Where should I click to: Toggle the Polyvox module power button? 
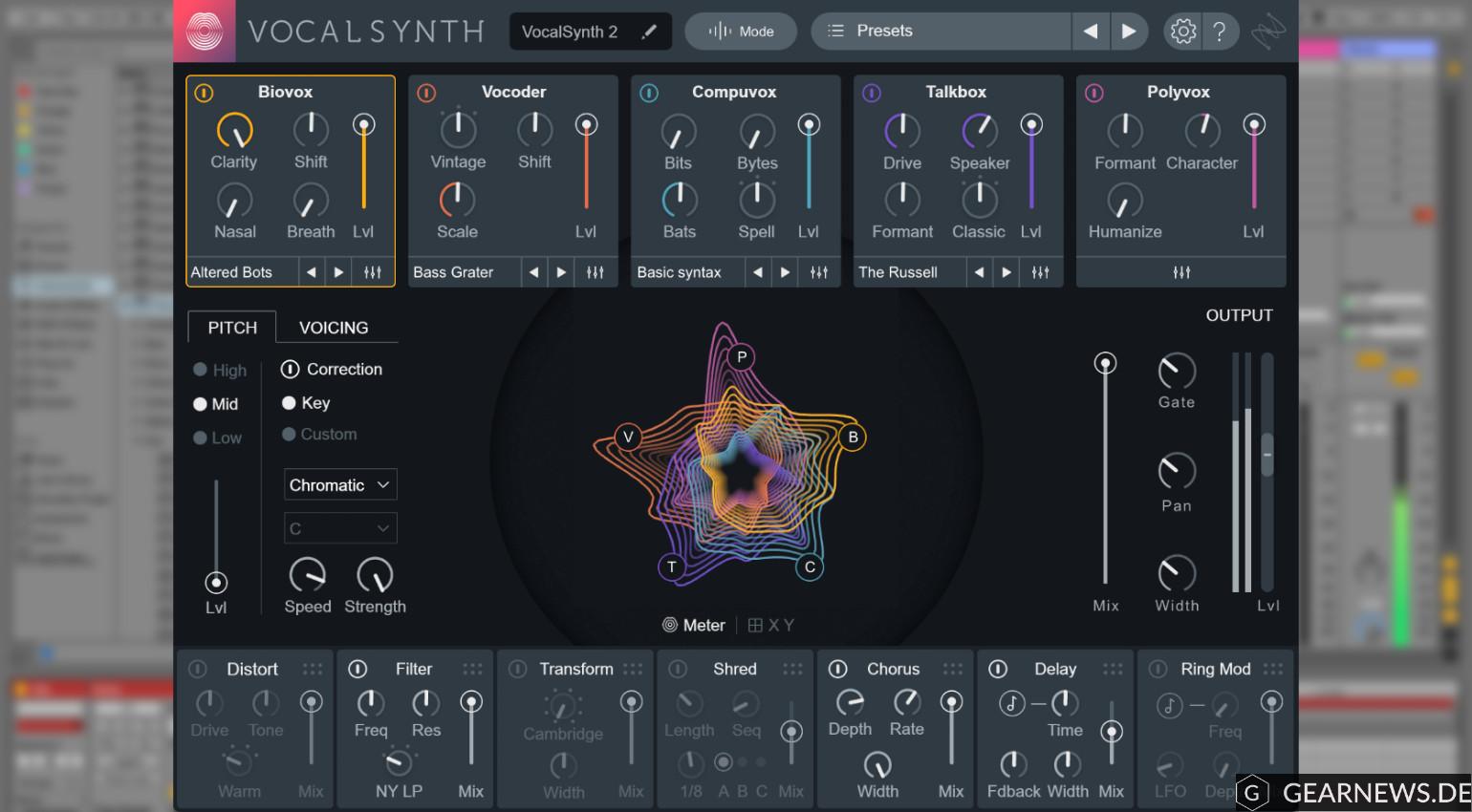point(1094,93)
